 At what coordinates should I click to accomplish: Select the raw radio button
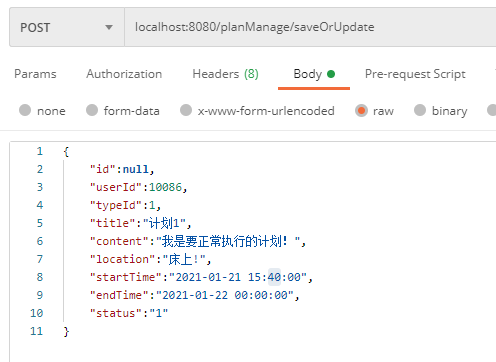361,110
